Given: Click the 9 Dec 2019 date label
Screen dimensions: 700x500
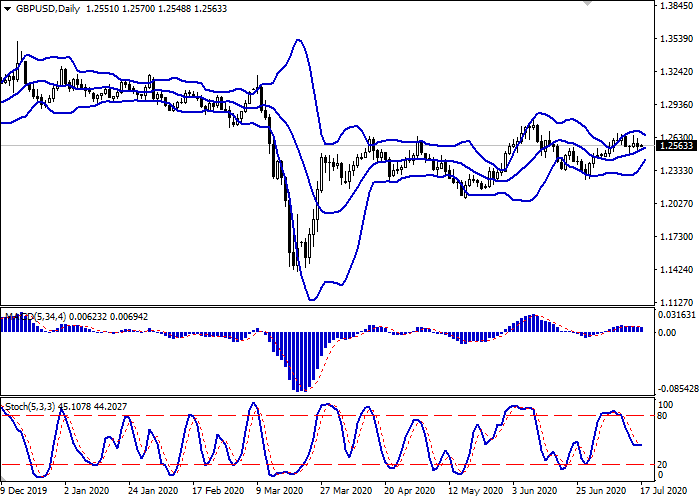Looking at the screenshot, I should pos(23,491).
